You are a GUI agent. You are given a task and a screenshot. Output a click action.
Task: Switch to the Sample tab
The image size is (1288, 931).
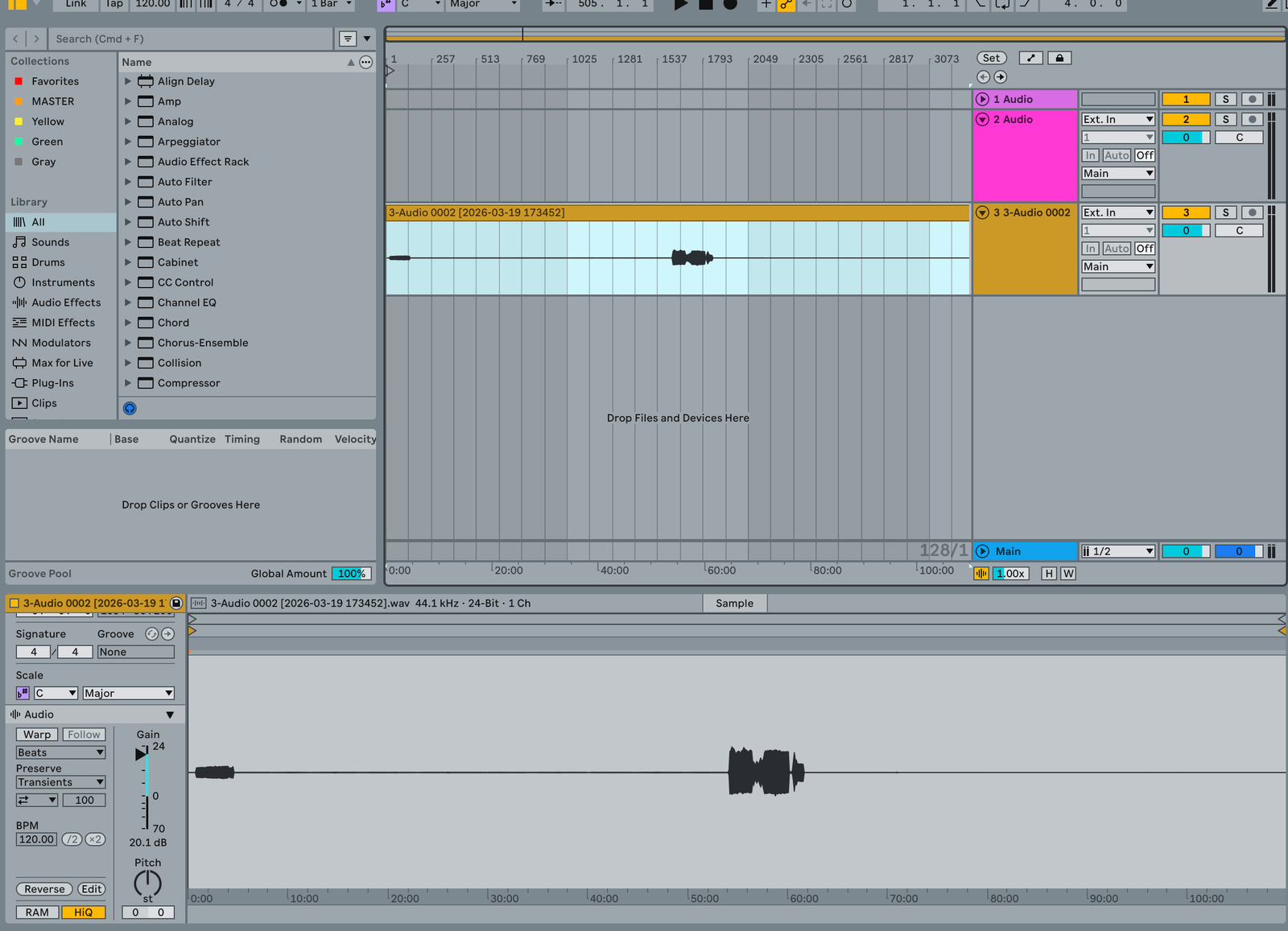pyautogui.click(x=734, y=604)
